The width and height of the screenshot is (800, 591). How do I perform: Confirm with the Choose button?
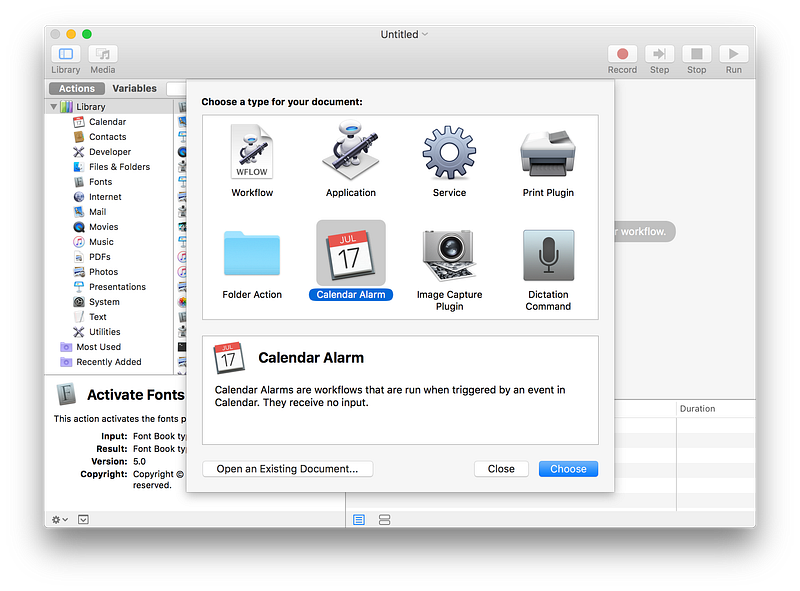568,469
